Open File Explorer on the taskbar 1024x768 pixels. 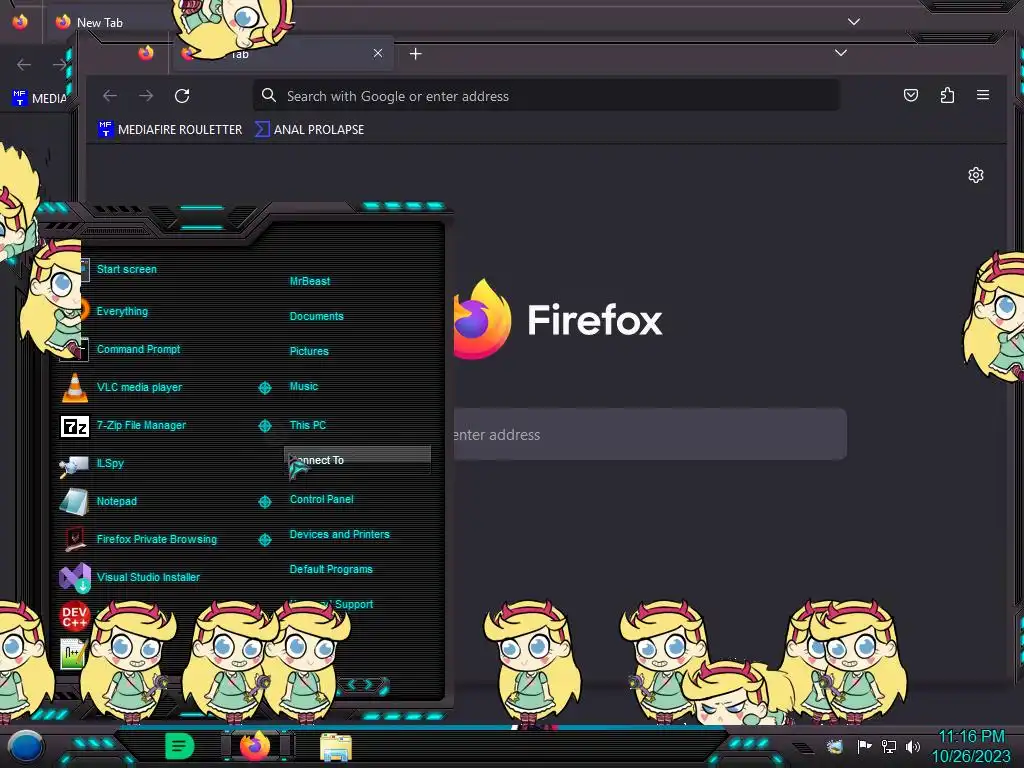[x=336, y=746]
